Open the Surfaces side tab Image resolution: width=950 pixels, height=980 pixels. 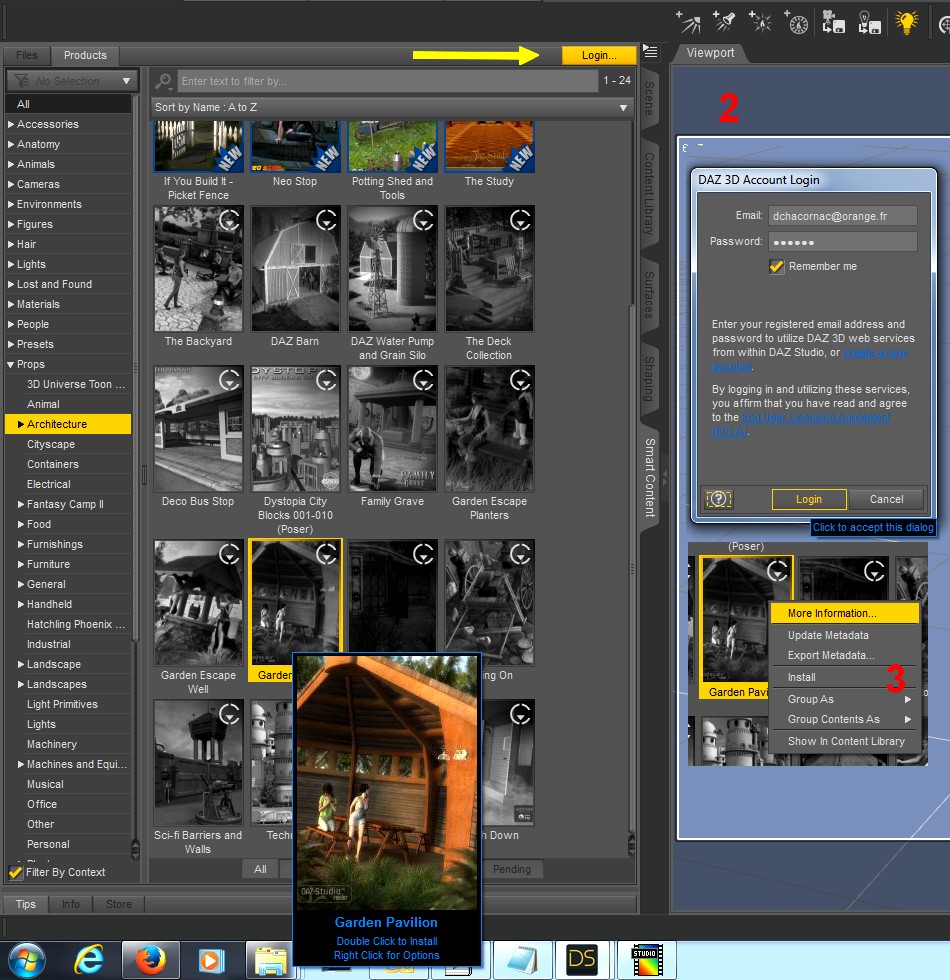(649, 294)
